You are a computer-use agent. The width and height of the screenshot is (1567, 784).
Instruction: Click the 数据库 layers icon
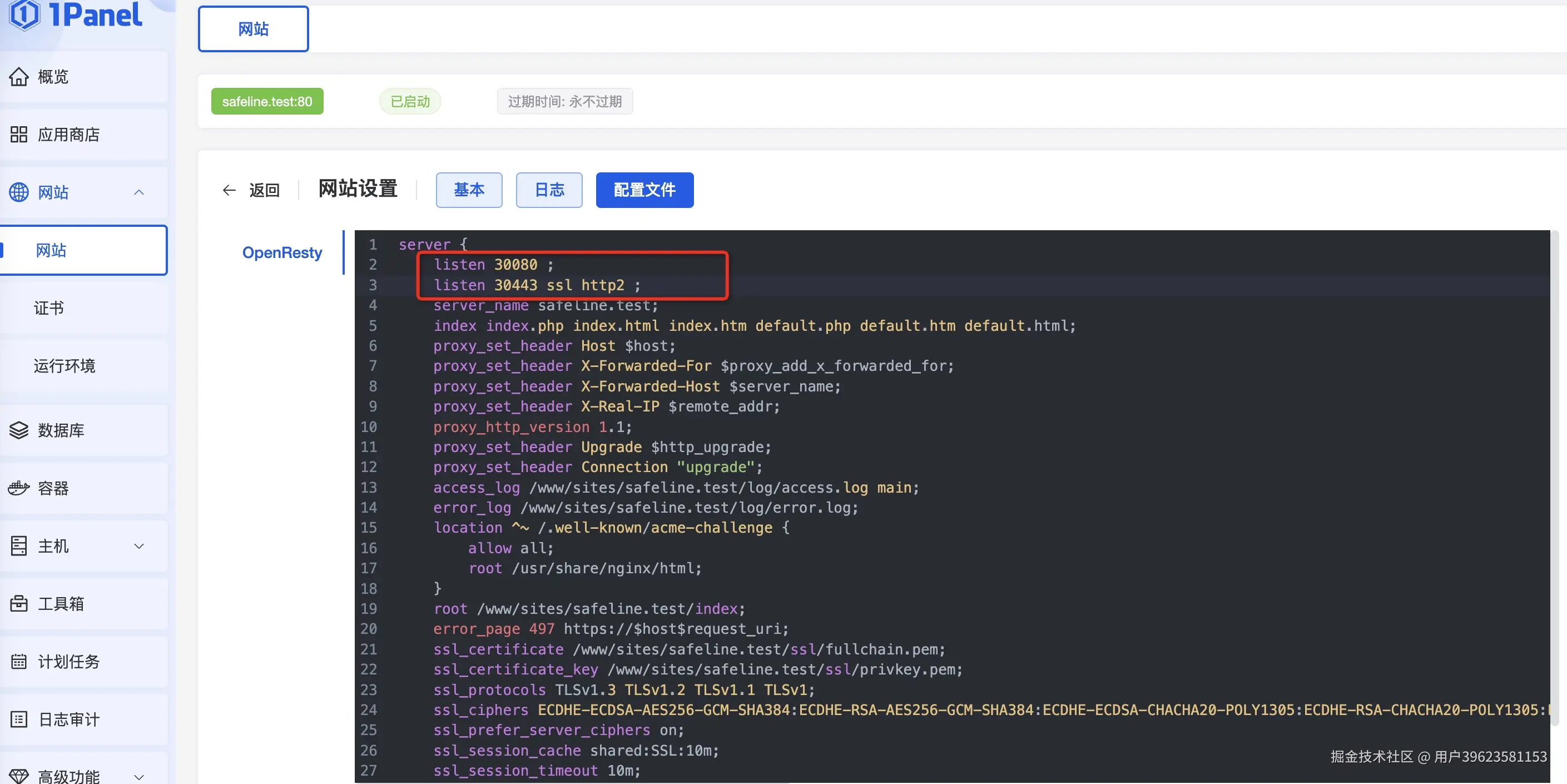click(19, 430)
